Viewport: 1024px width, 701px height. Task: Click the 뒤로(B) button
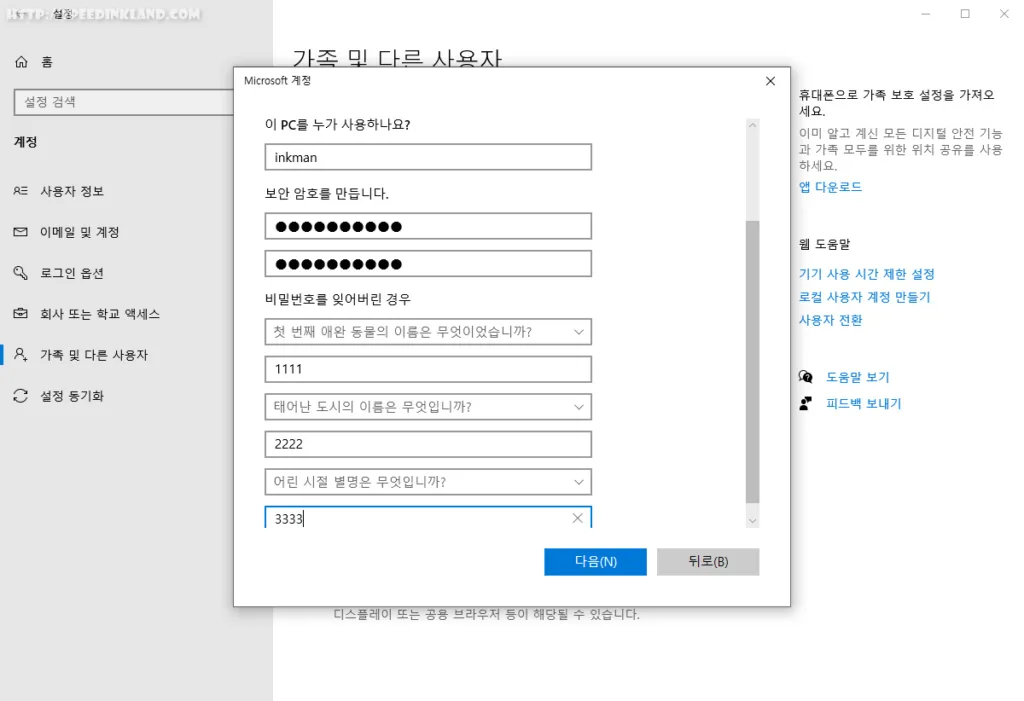tap(708, 562)
